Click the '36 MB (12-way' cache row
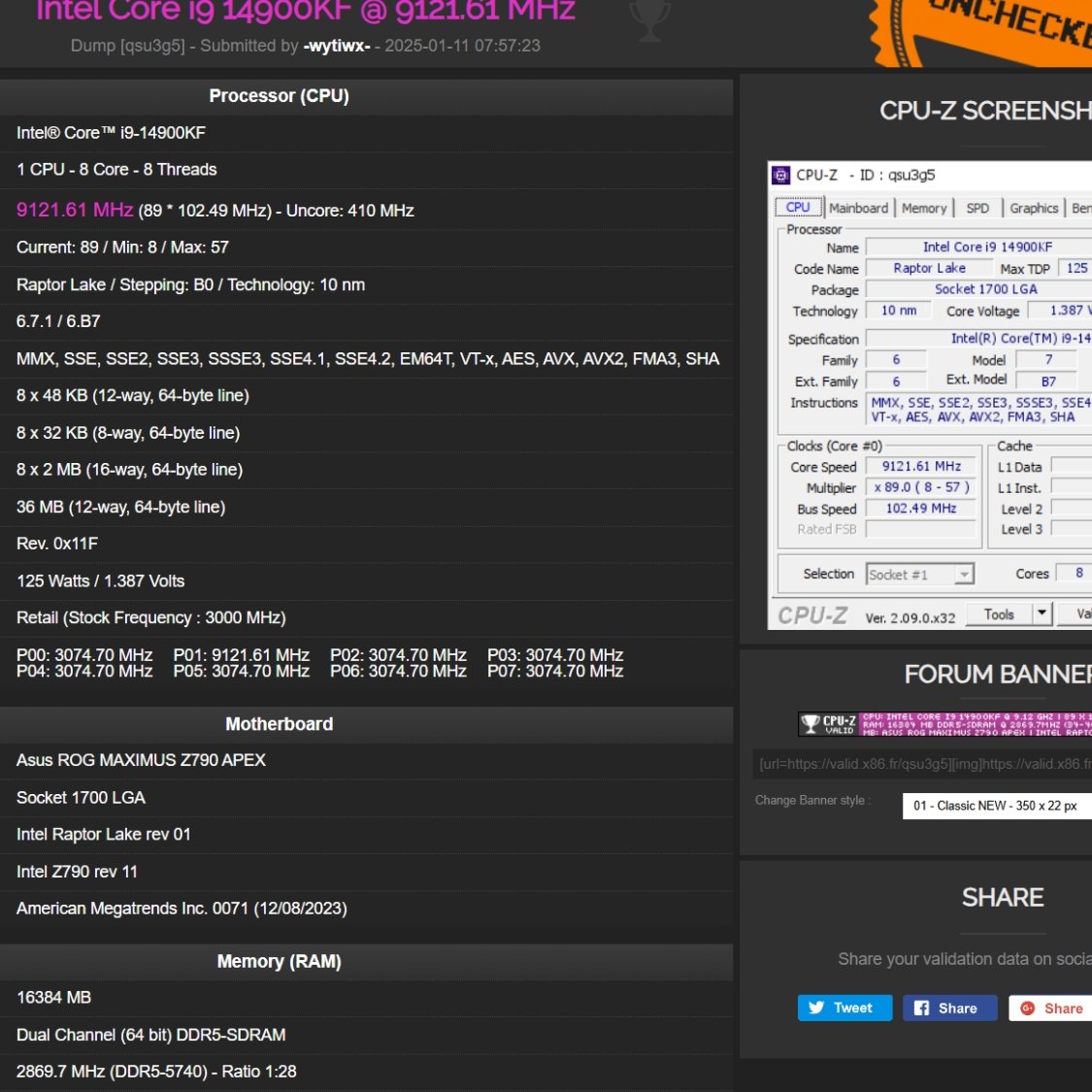 click(x=366, y=507)
